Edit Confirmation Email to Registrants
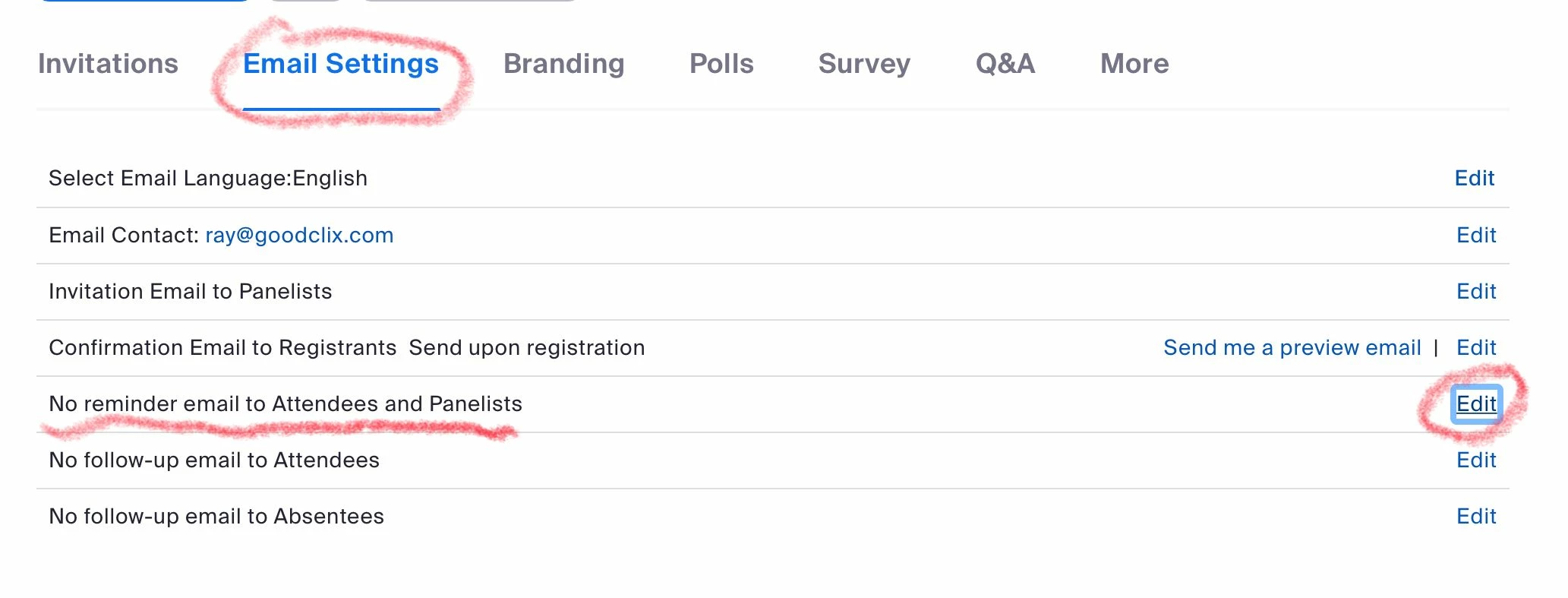Image resolution: width=1568 pixels, height=598 pixels. pyautogui.click(x=1476, y=347)
